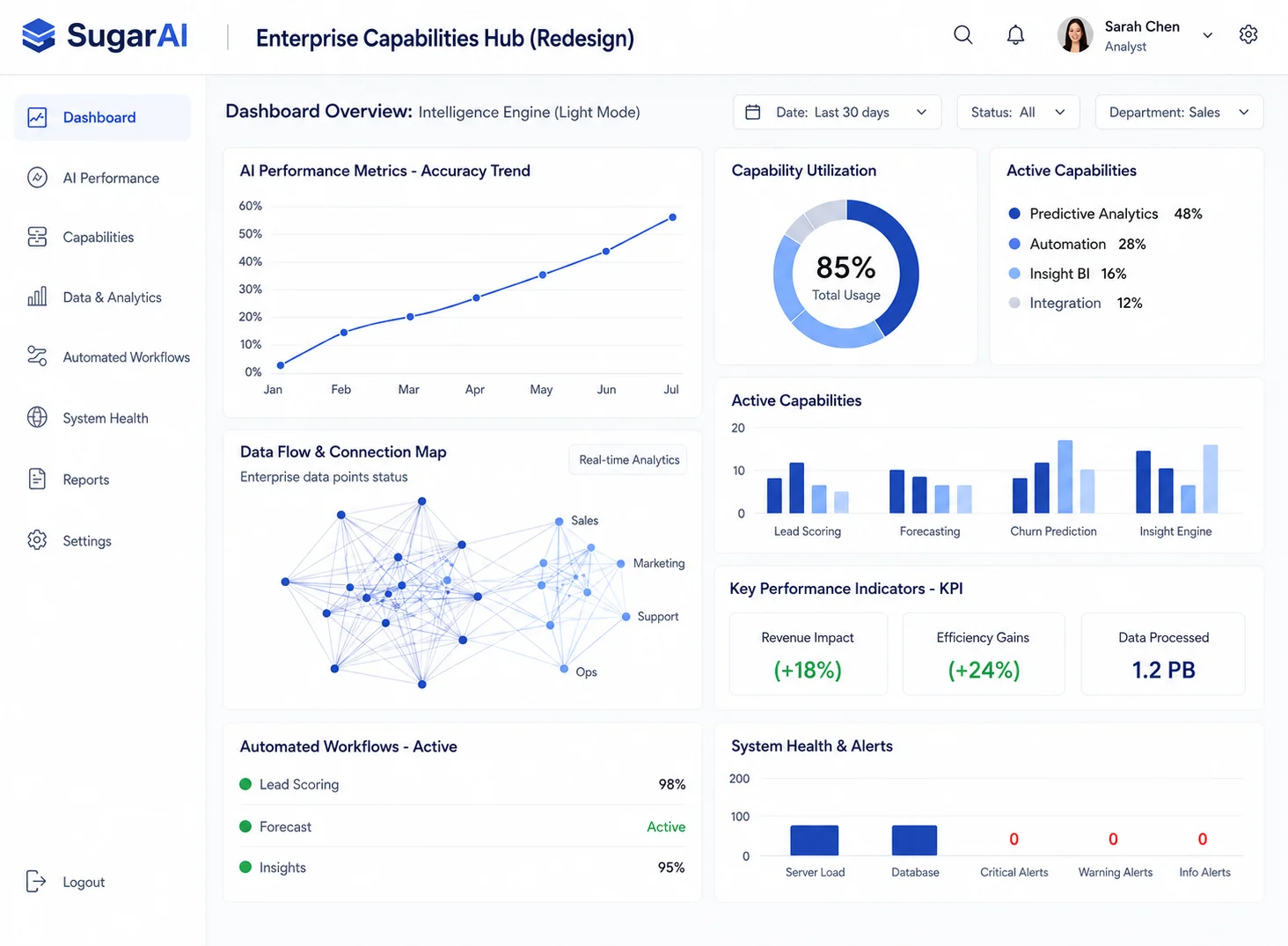
Task: Click the Revenue Impact KPI card
Action: [x=809, y=654]
